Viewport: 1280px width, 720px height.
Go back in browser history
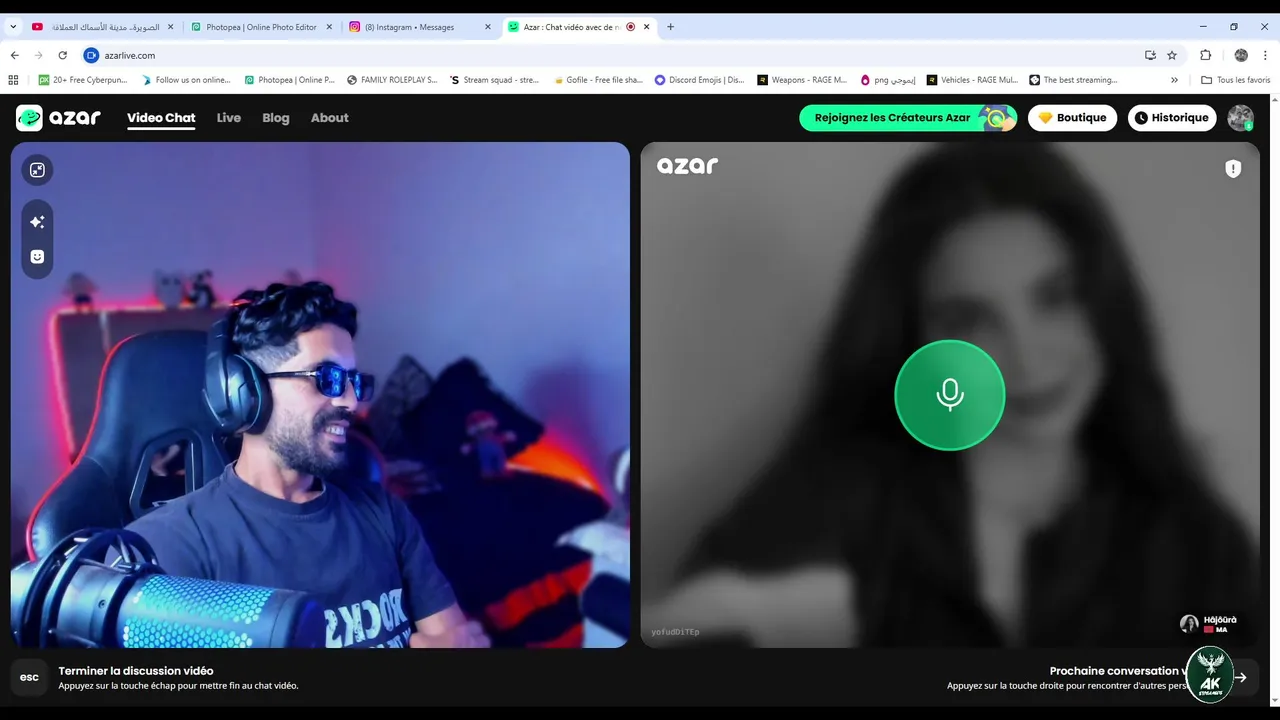coord(14,55)
